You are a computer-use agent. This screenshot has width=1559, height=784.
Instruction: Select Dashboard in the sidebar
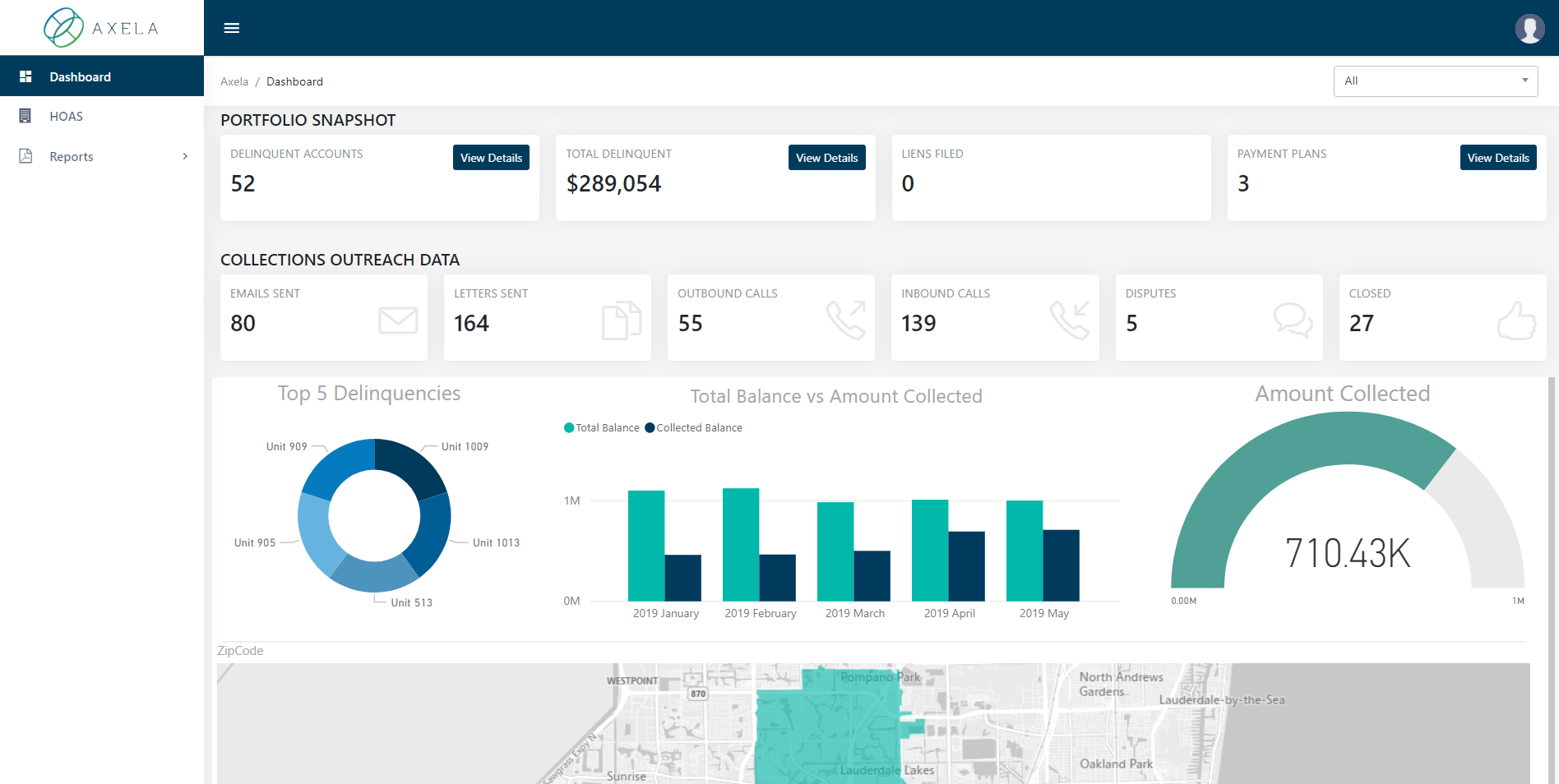coord(80,77)
